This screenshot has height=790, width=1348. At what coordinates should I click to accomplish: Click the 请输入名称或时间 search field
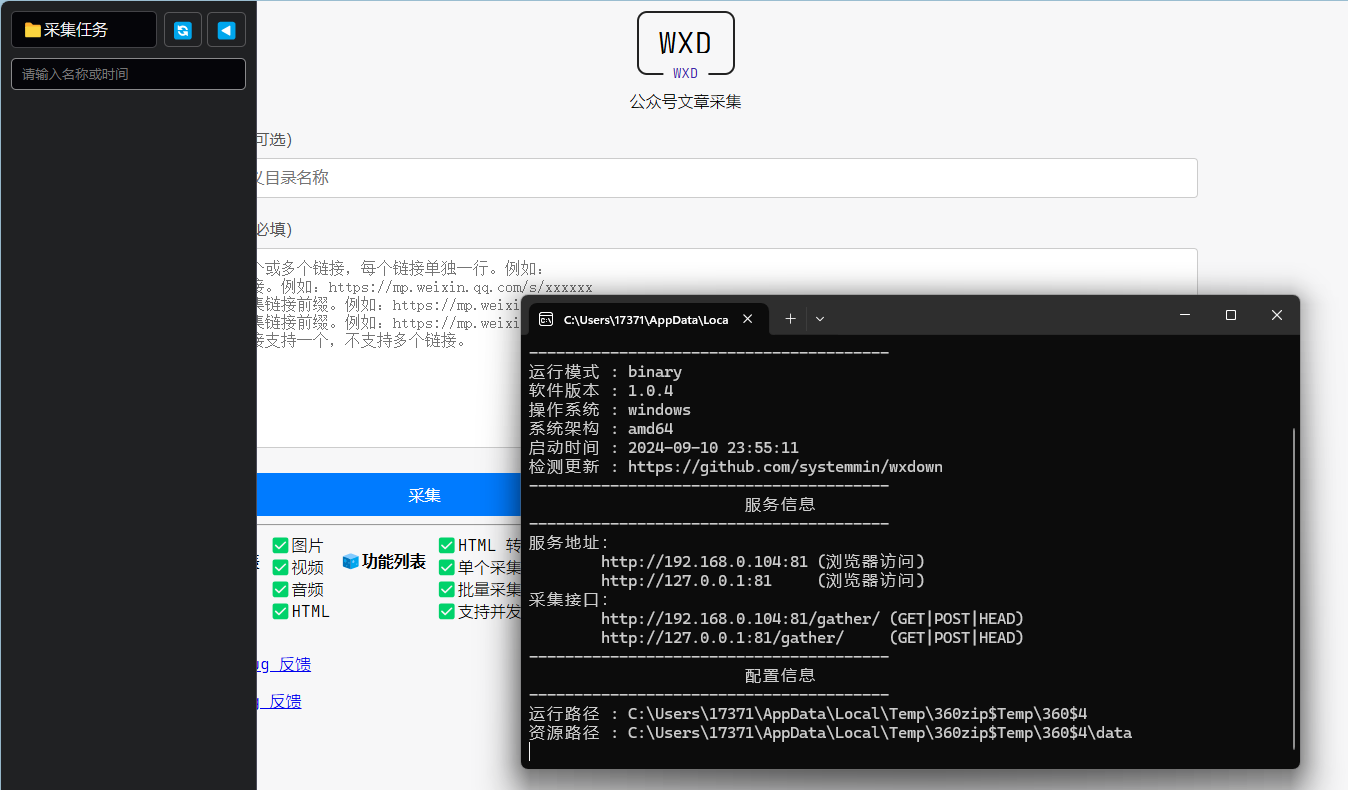coord(128,73)
